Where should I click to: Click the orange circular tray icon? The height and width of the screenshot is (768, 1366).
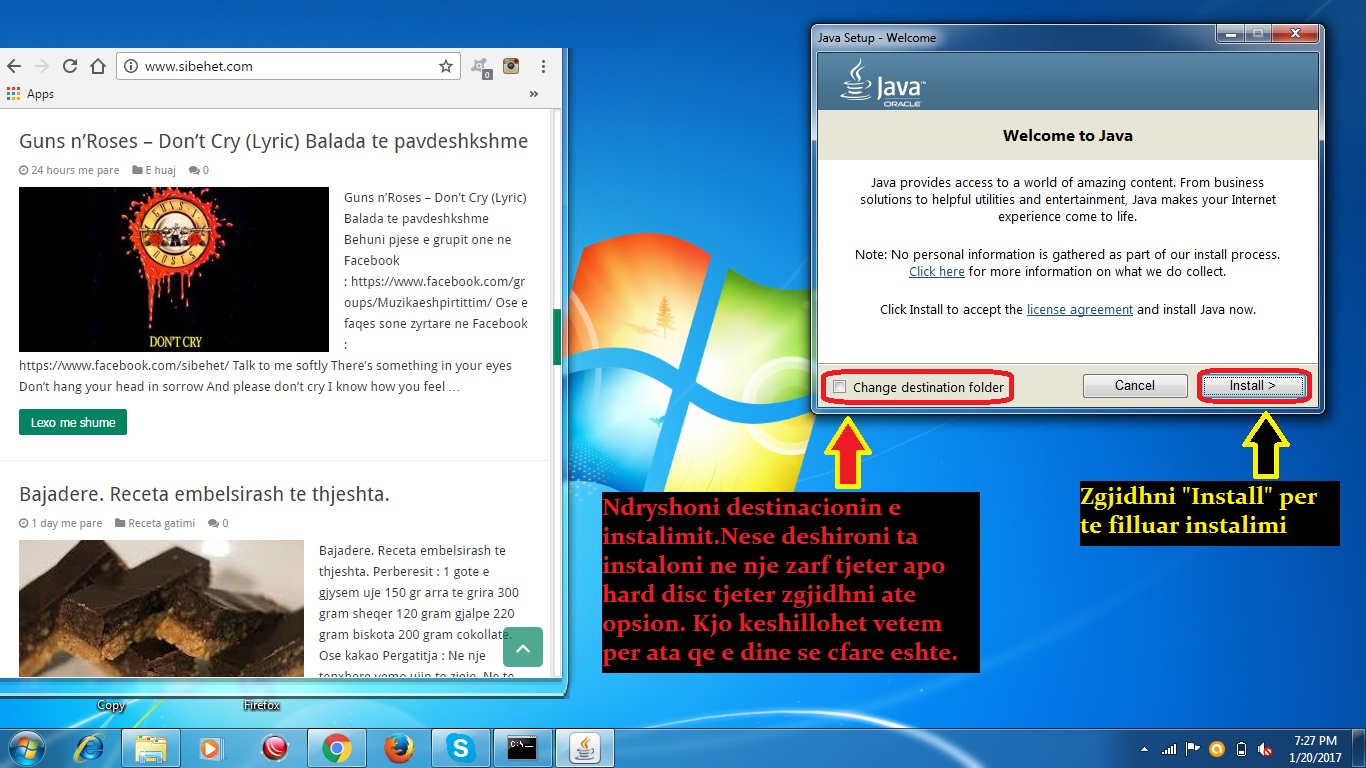coord(1217,749)
